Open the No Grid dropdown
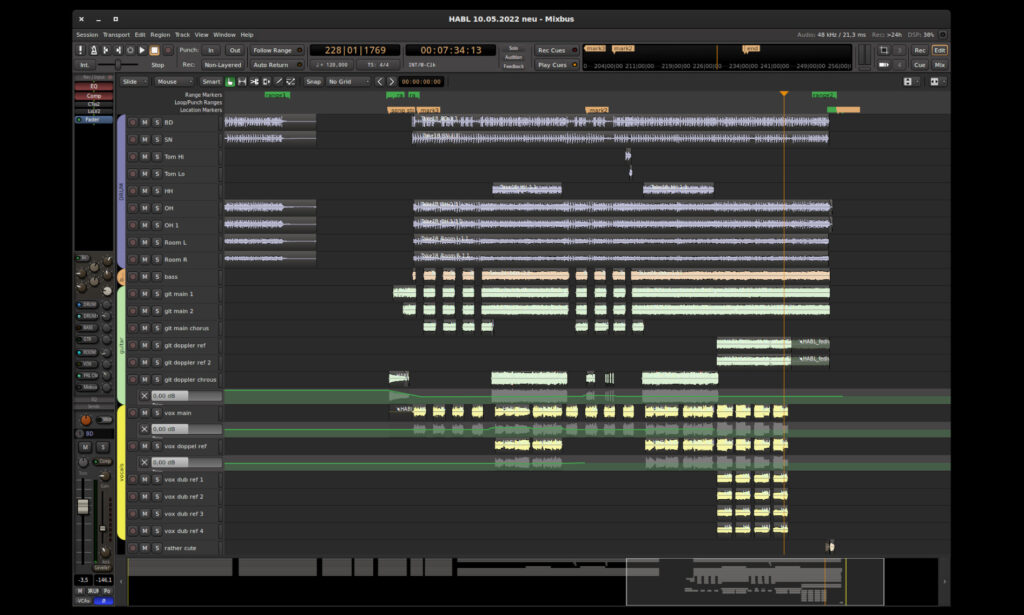This screenshot has height=615, width=1024. pyautogui.click(x=347, y=82)
